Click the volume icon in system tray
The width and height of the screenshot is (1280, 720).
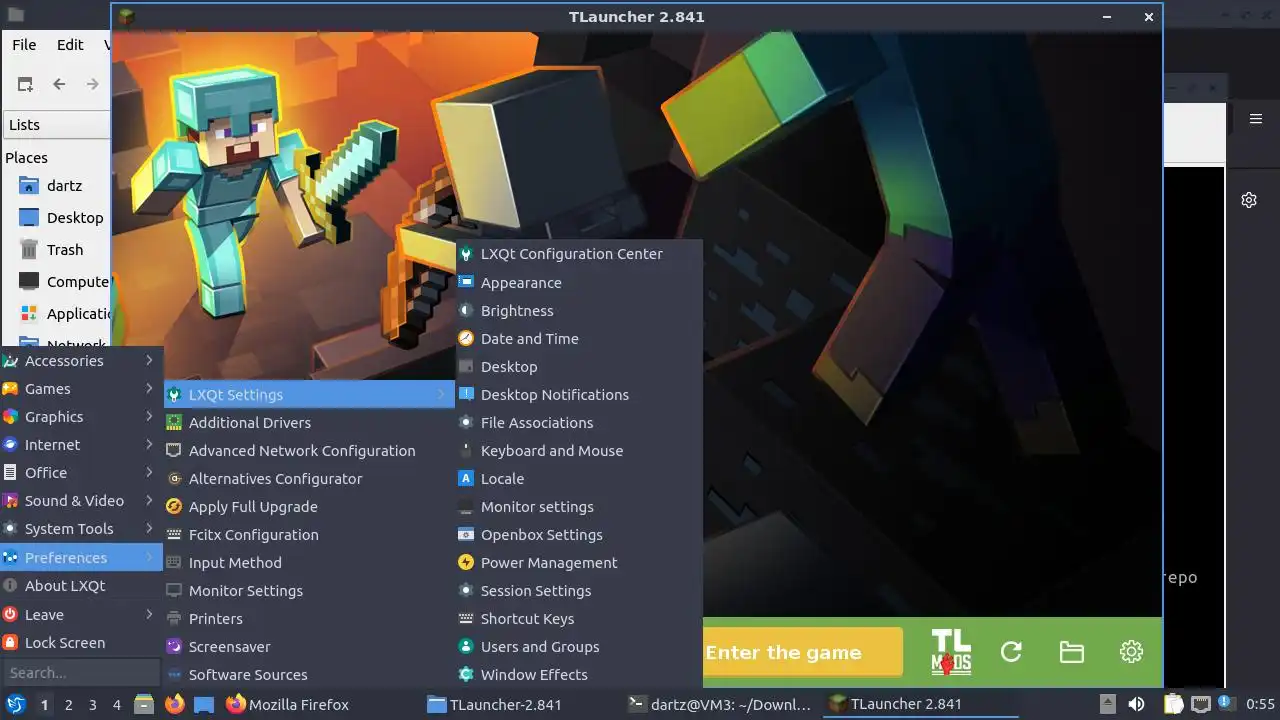pos(1136,704)
